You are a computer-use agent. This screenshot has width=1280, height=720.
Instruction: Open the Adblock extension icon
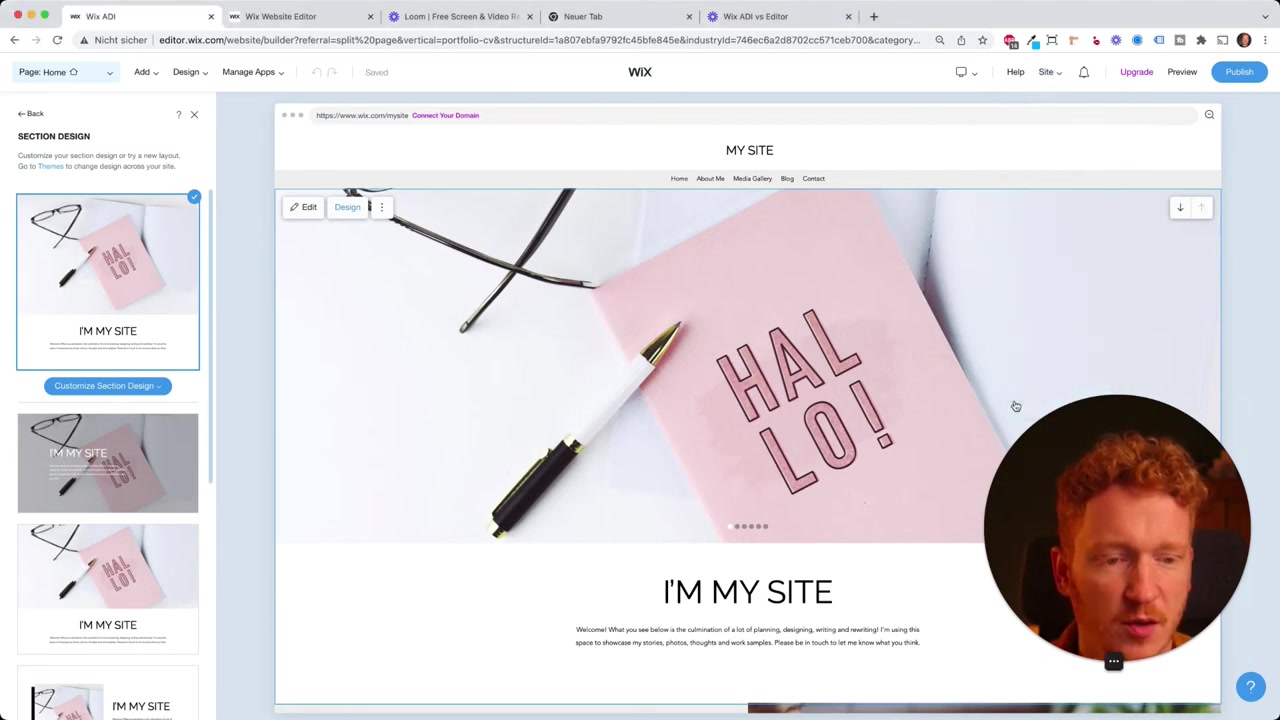point(1010,41)
